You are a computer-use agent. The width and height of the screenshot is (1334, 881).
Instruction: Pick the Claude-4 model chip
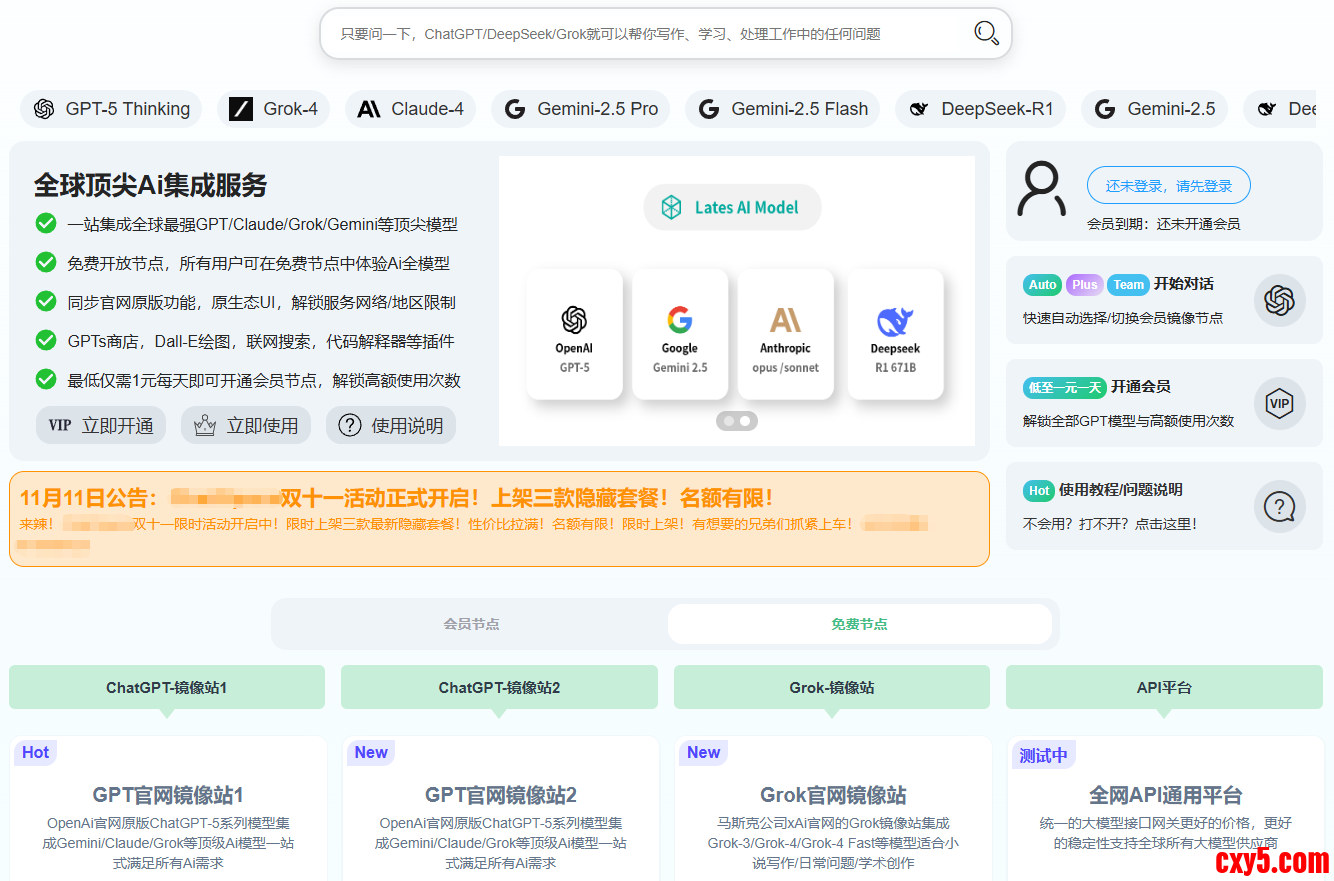[x=410, y=109]
